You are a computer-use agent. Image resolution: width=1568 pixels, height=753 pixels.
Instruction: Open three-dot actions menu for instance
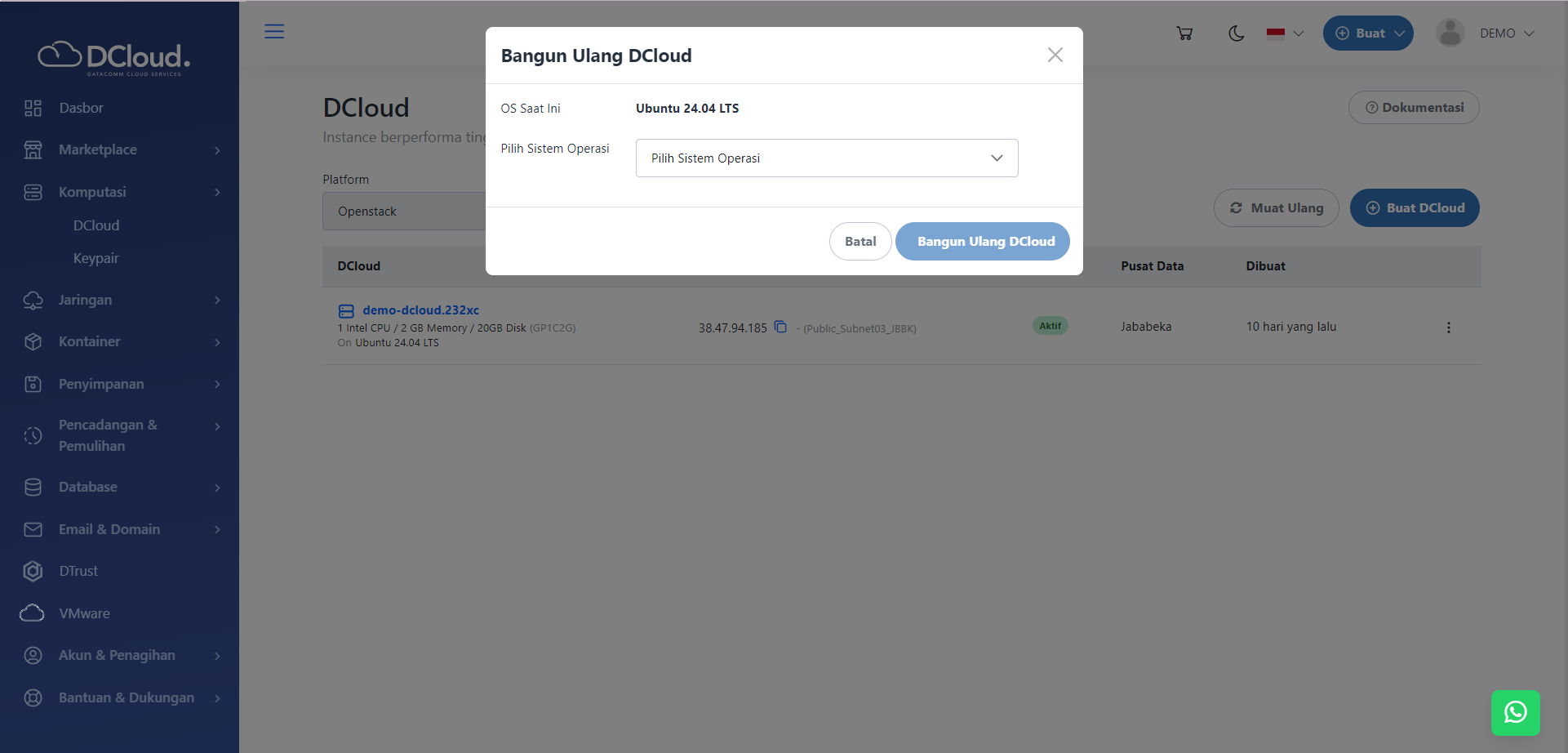[1448, 327]
